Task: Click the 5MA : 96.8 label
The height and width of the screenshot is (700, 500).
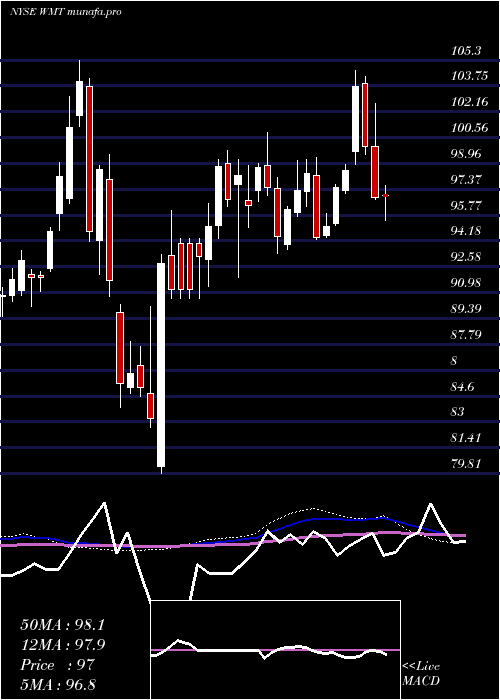Action: (x=58, y=685)
